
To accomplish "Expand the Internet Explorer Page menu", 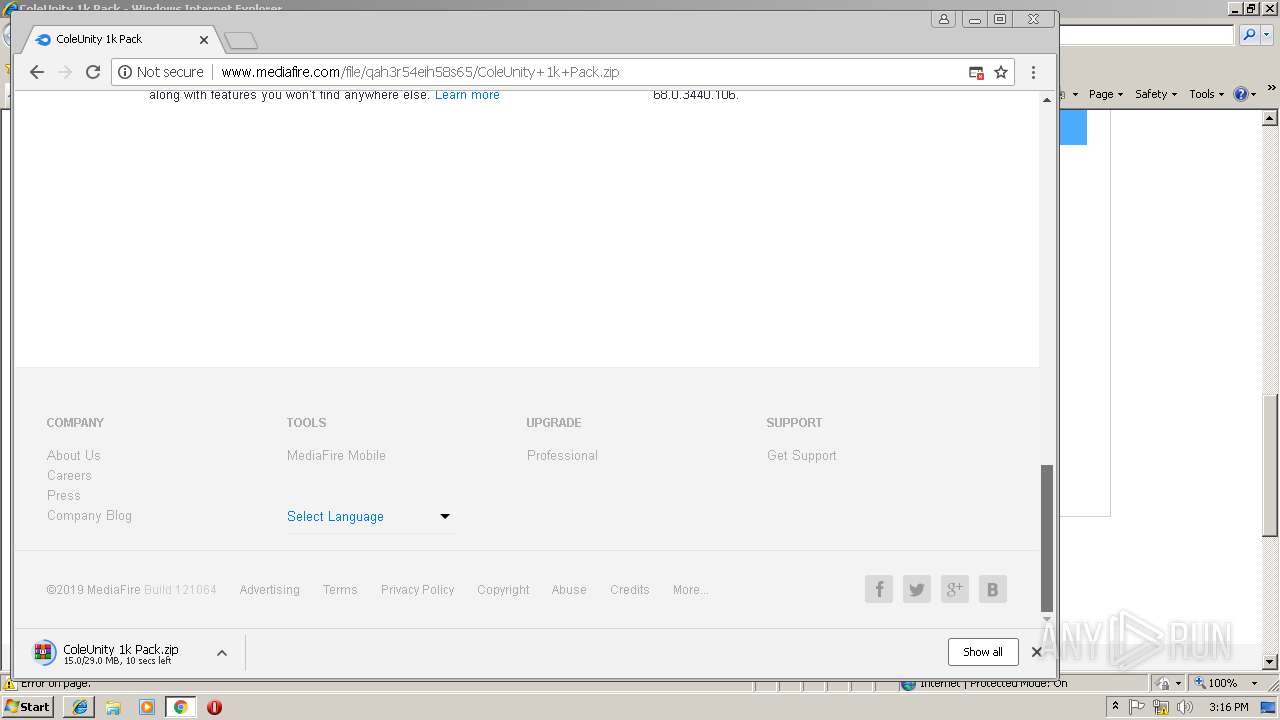I will tap(1106, 94).
